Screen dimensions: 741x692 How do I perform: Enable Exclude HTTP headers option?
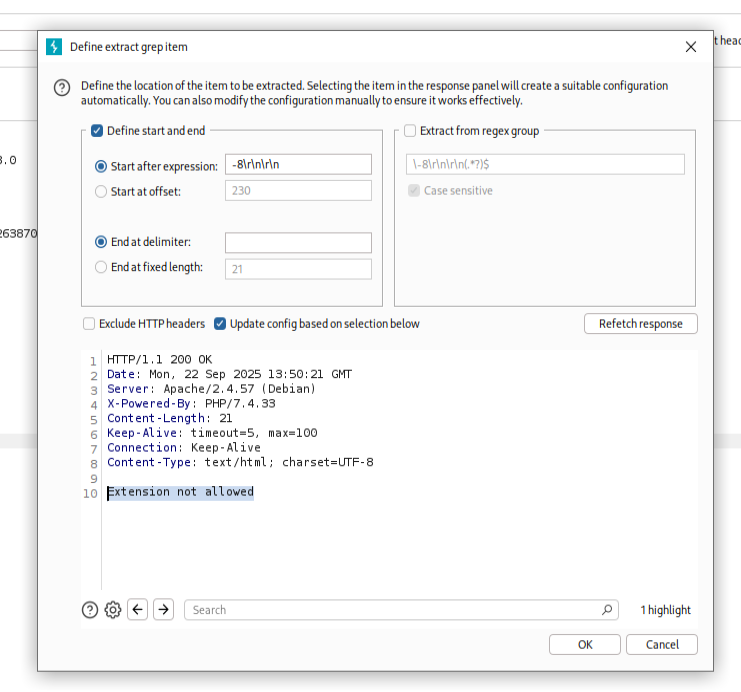[x=89, y=324]
